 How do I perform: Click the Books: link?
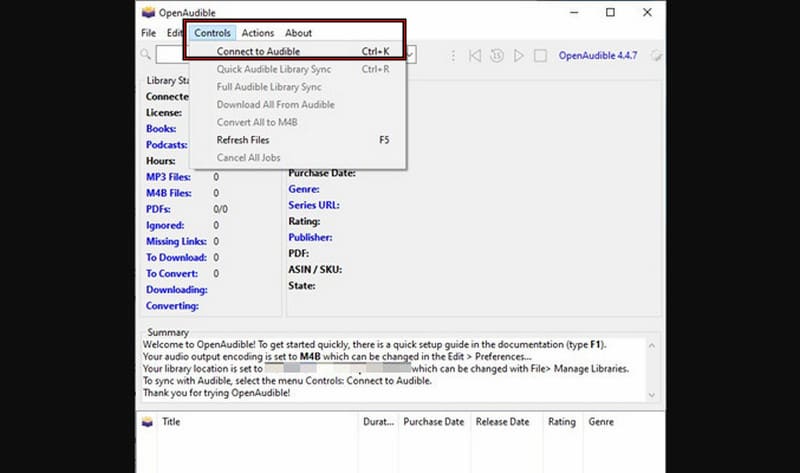(x=161, y=129)
